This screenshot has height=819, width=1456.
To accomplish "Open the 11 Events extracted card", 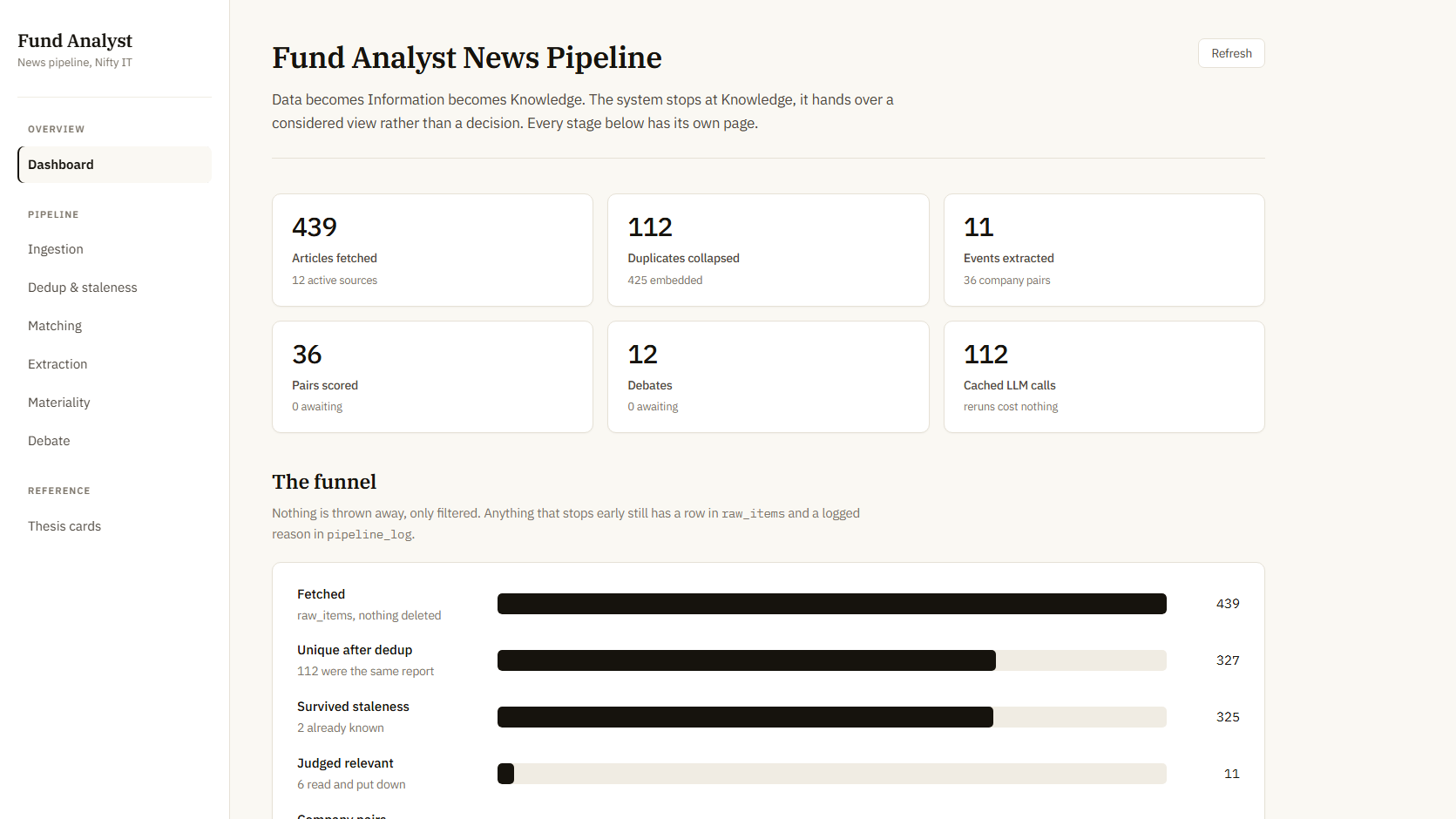I will click(1104, 250).
